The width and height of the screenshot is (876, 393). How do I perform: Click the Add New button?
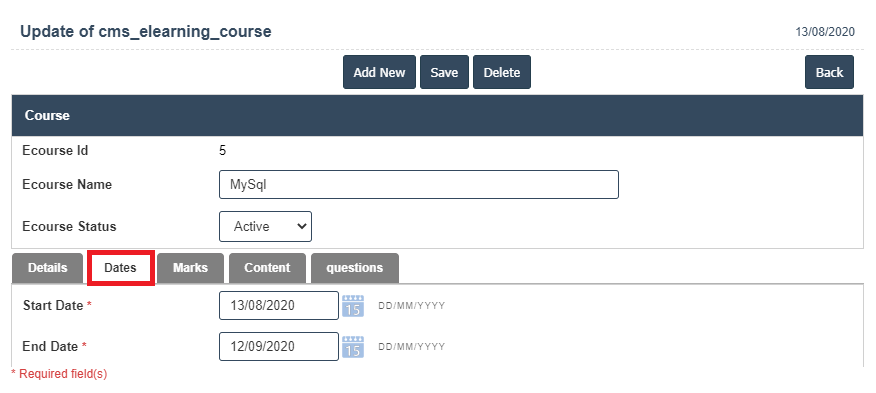click(379, 72)
